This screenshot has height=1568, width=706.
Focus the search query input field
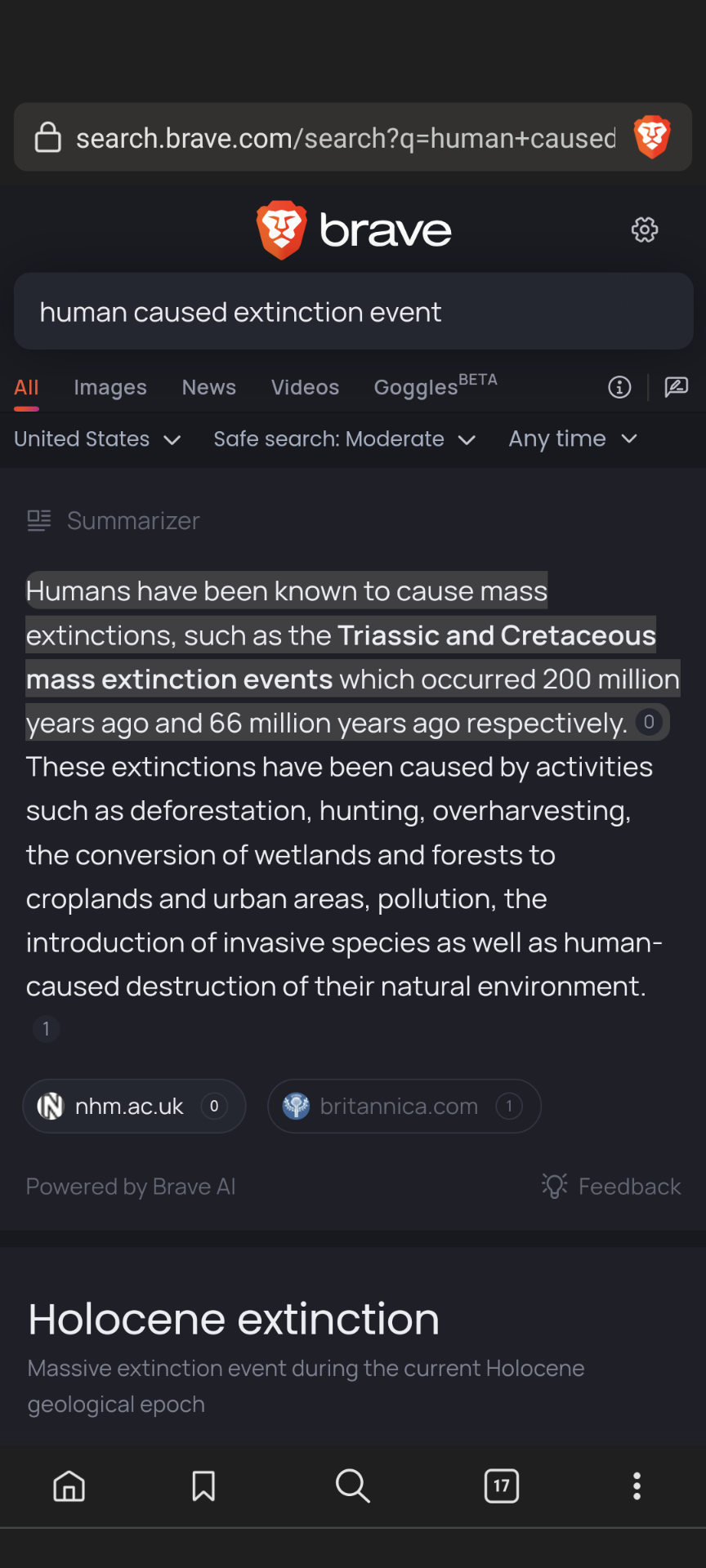(353, 312)
